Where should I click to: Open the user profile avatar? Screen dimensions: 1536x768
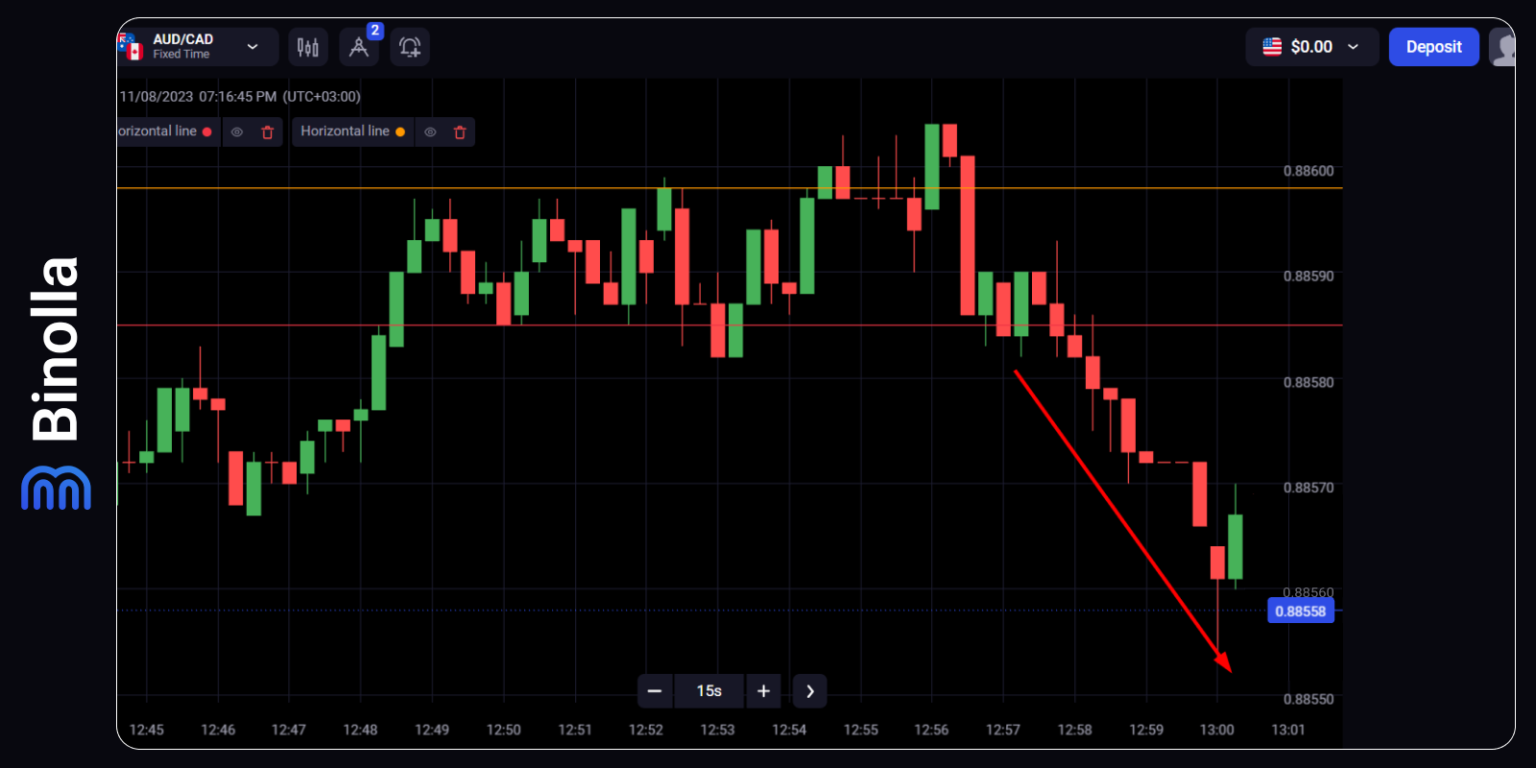coord(1508,46)
